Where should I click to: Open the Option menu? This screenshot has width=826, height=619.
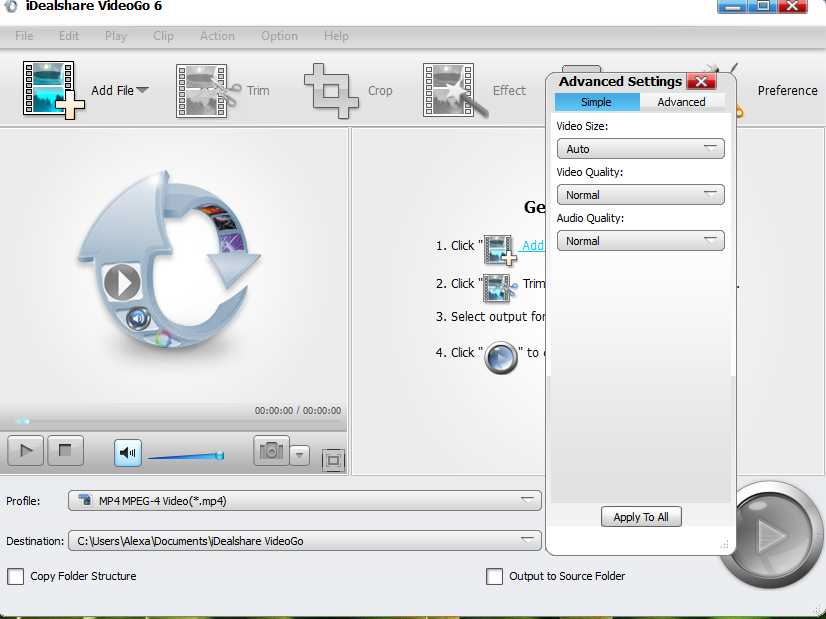(279, 36)
